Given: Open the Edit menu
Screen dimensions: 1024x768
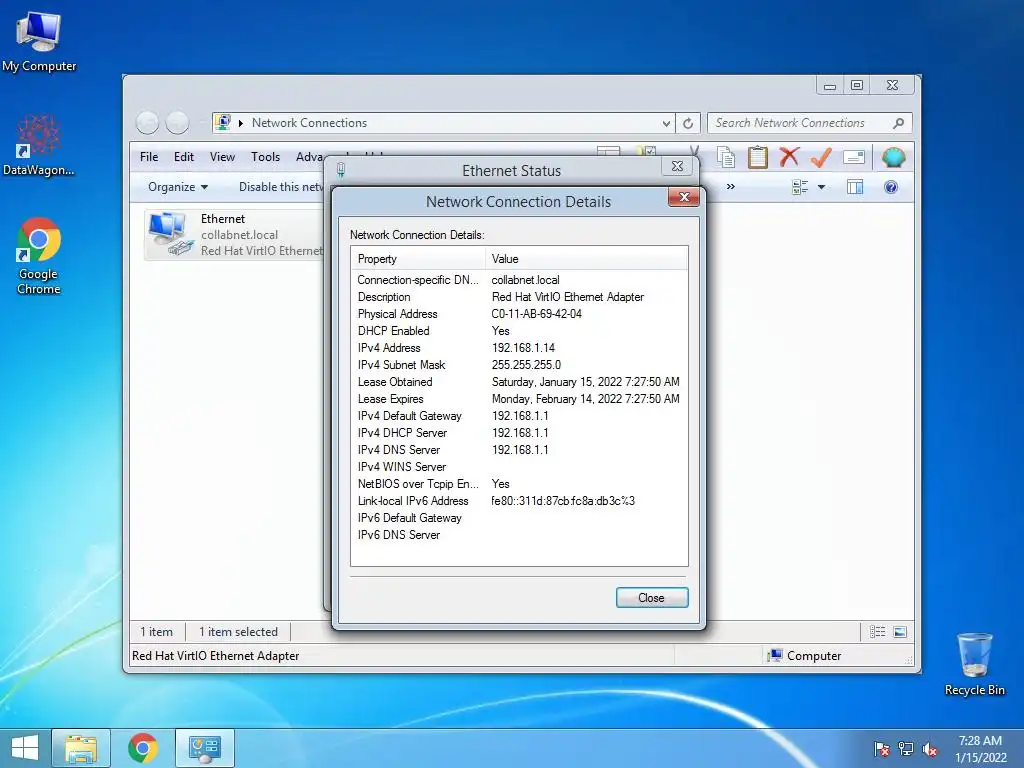Looking at the screenshot, I should click(184, 157).
